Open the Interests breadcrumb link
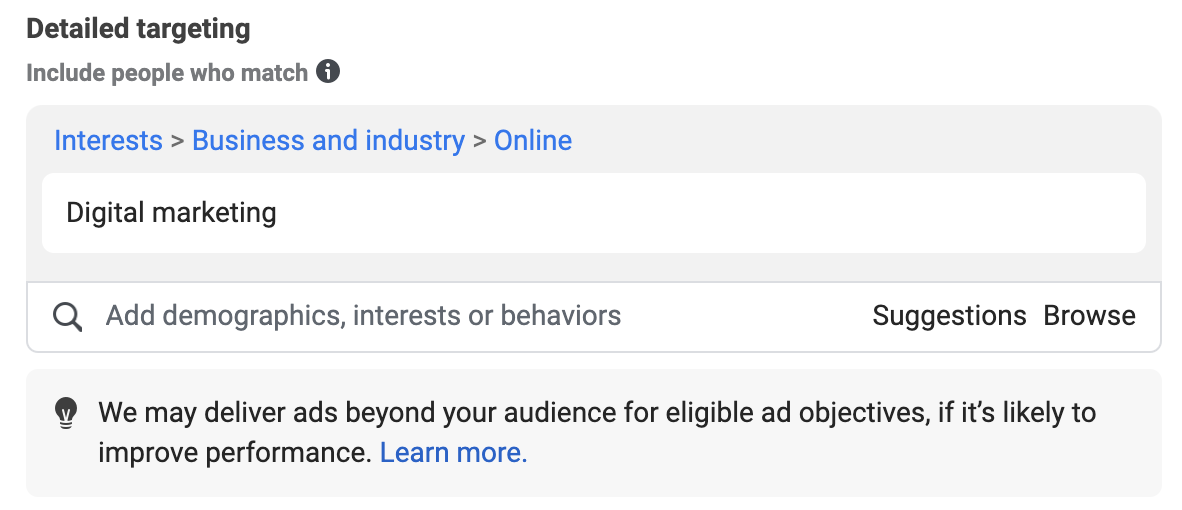Screen dimensions: 1182x510 pyautogui.click(x=109, y=141)
